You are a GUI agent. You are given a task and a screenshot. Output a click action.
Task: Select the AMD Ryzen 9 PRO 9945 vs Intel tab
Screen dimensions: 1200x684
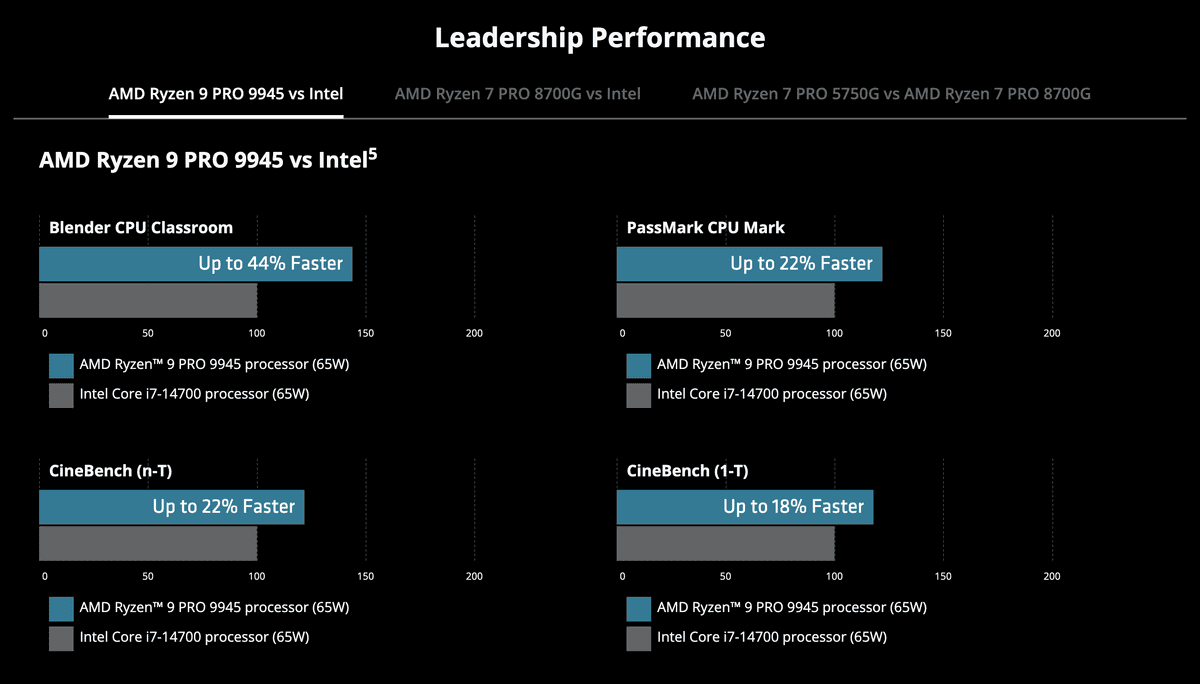point(226,94)
